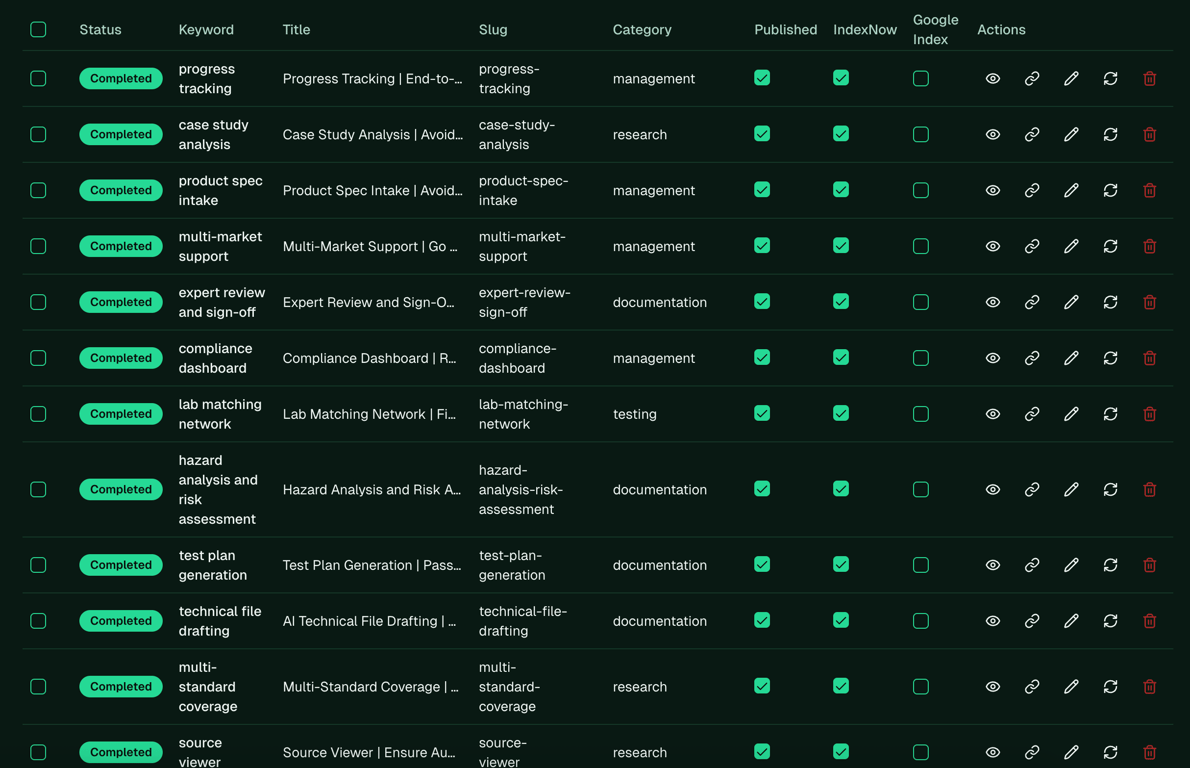Sort by the Status column header
The width and height of the screenshot is (1190, 768).
(x=100, y=30)
